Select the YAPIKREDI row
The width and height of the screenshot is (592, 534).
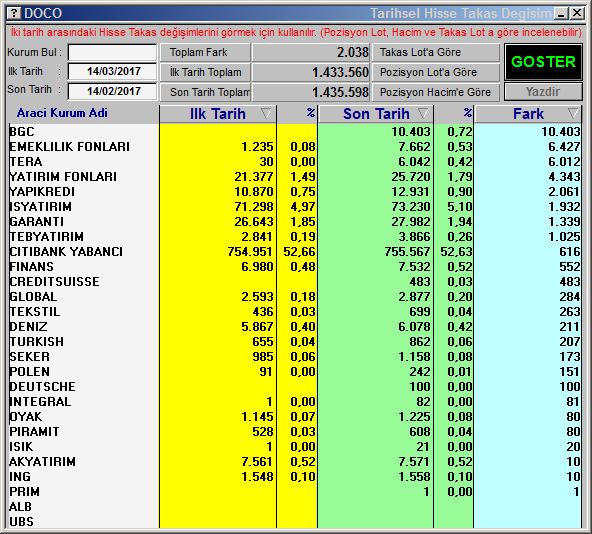coord(294,191)
